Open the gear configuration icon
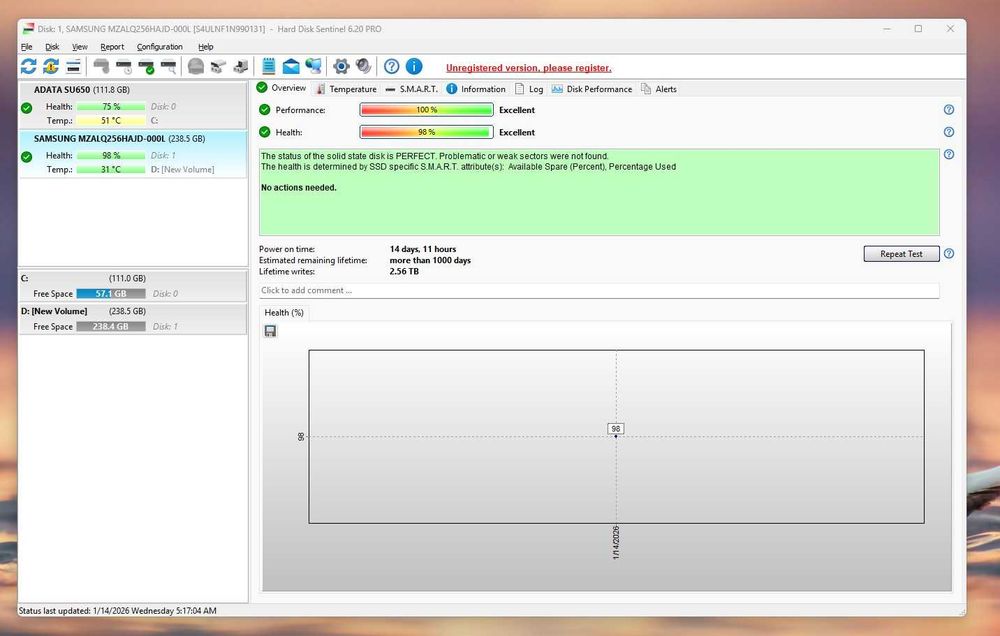Viewport: 1000px width, 636px height. click(341, 66)
